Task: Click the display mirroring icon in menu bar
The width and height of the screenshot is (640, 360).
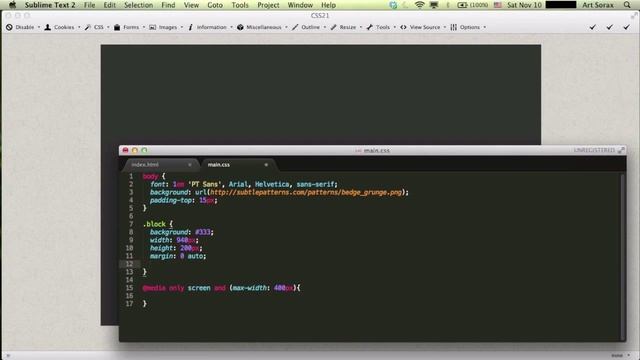Action: [434, 5]
